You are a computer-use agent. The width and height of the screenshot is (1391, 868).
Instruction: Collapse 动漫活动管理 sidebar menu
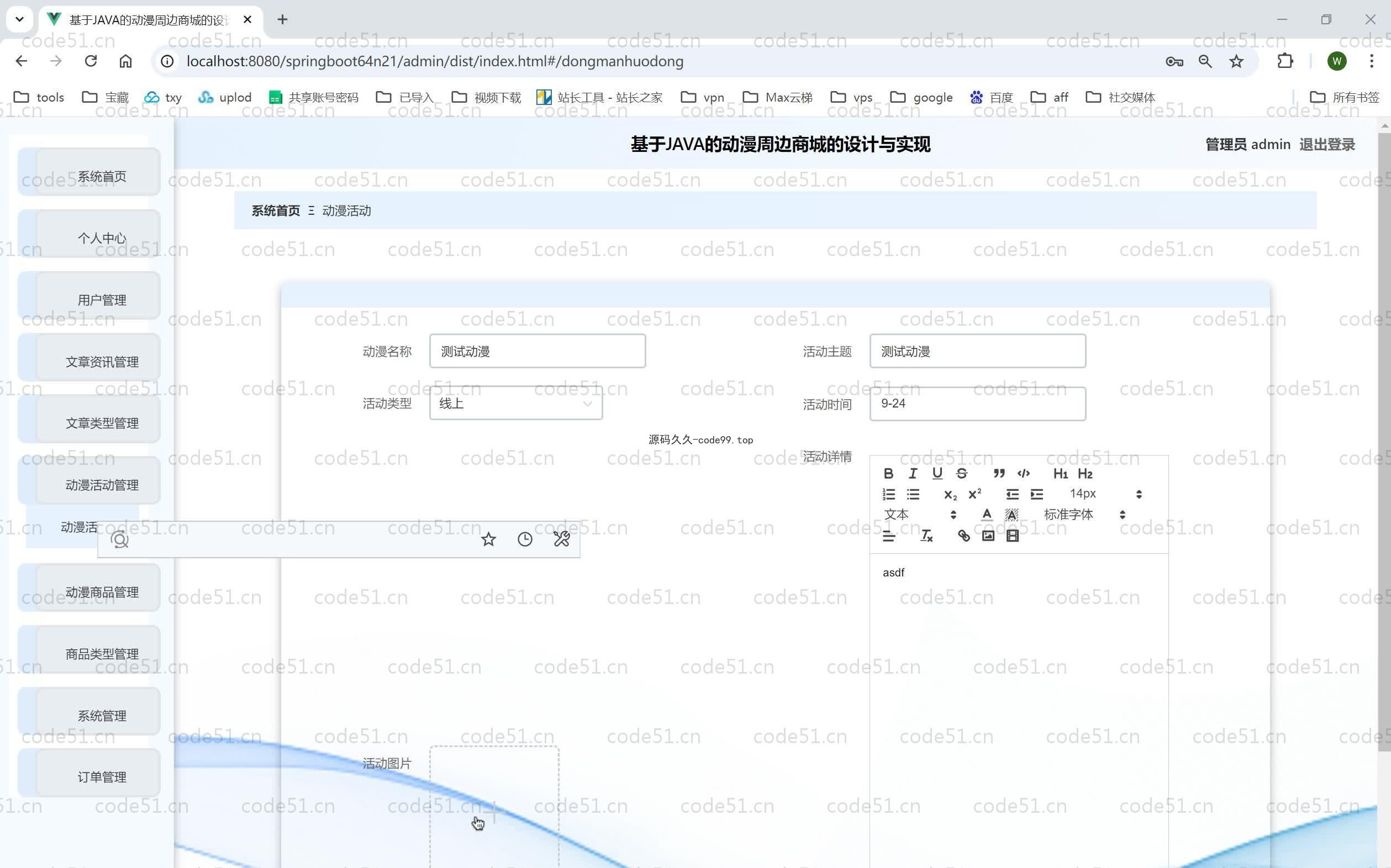89,481
